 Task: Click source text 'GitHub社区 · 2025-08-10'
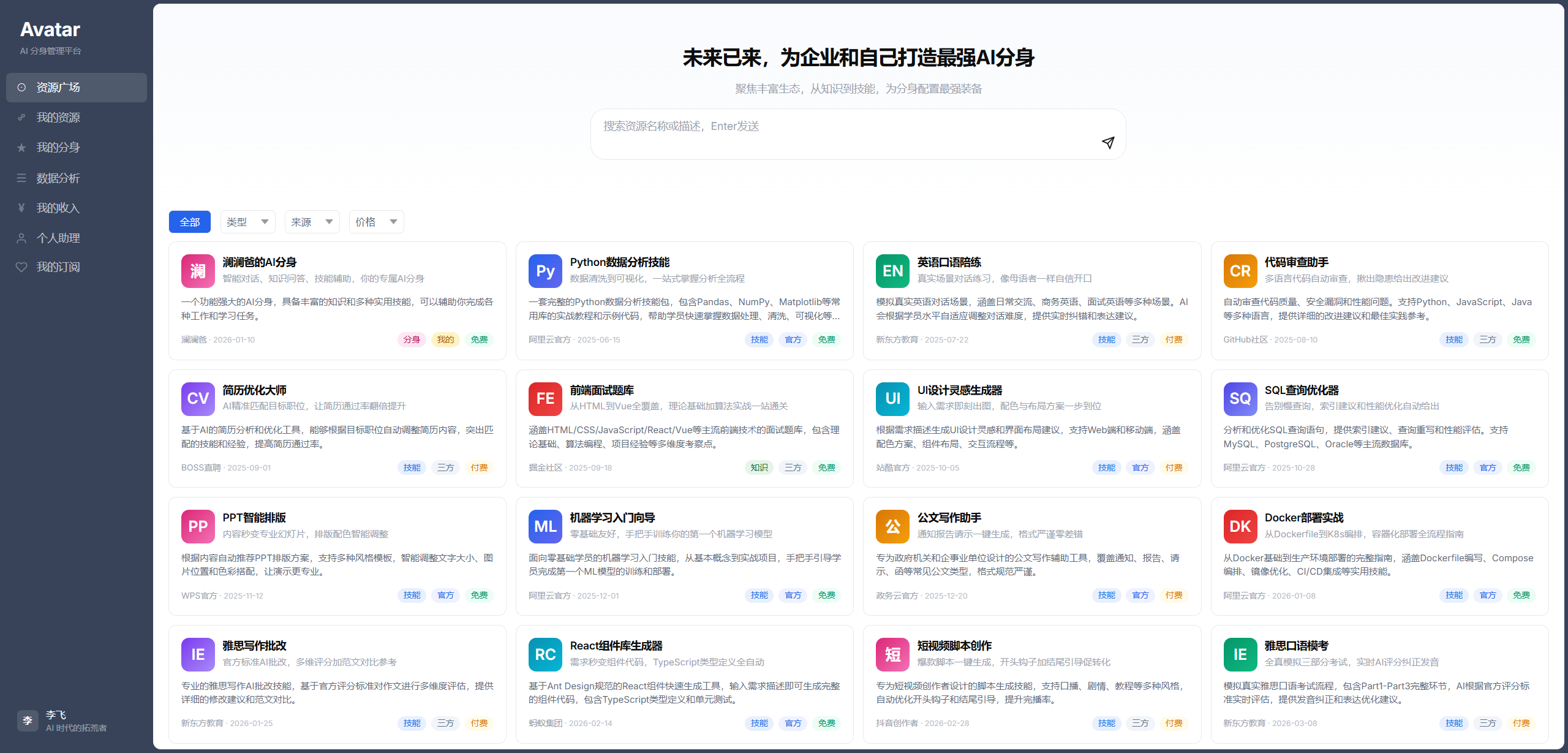click(x=1270, y=339)
